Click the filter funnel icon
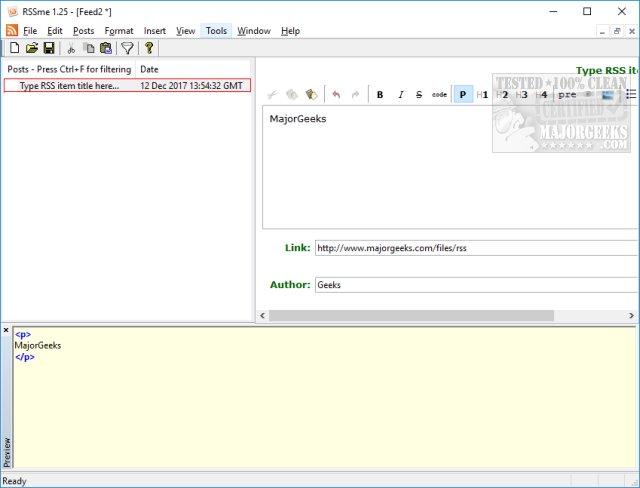The image size is (640, 488). [x=127, y=48]
